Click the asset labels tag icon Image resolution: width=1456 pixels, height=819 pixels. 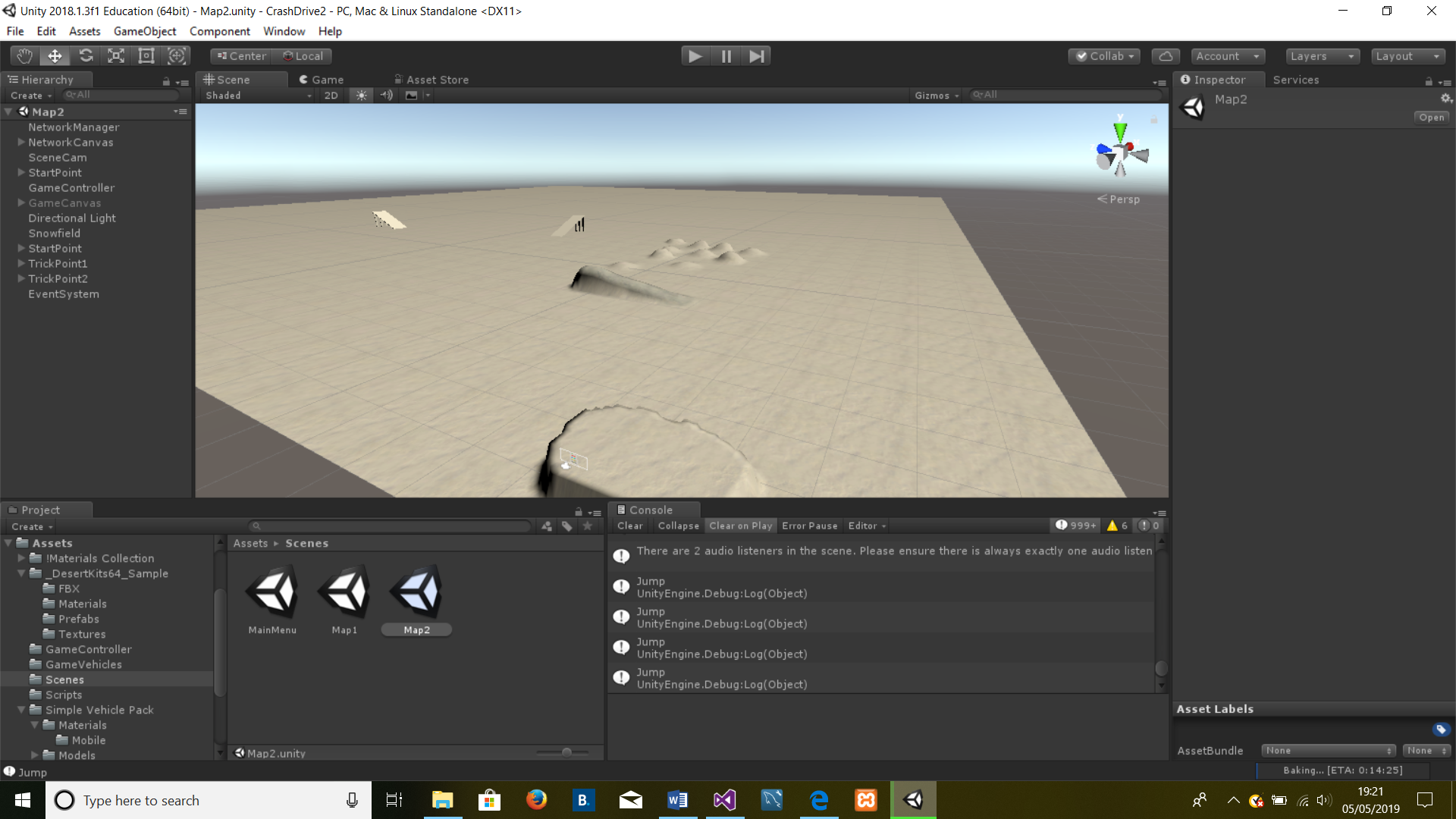1441,729
